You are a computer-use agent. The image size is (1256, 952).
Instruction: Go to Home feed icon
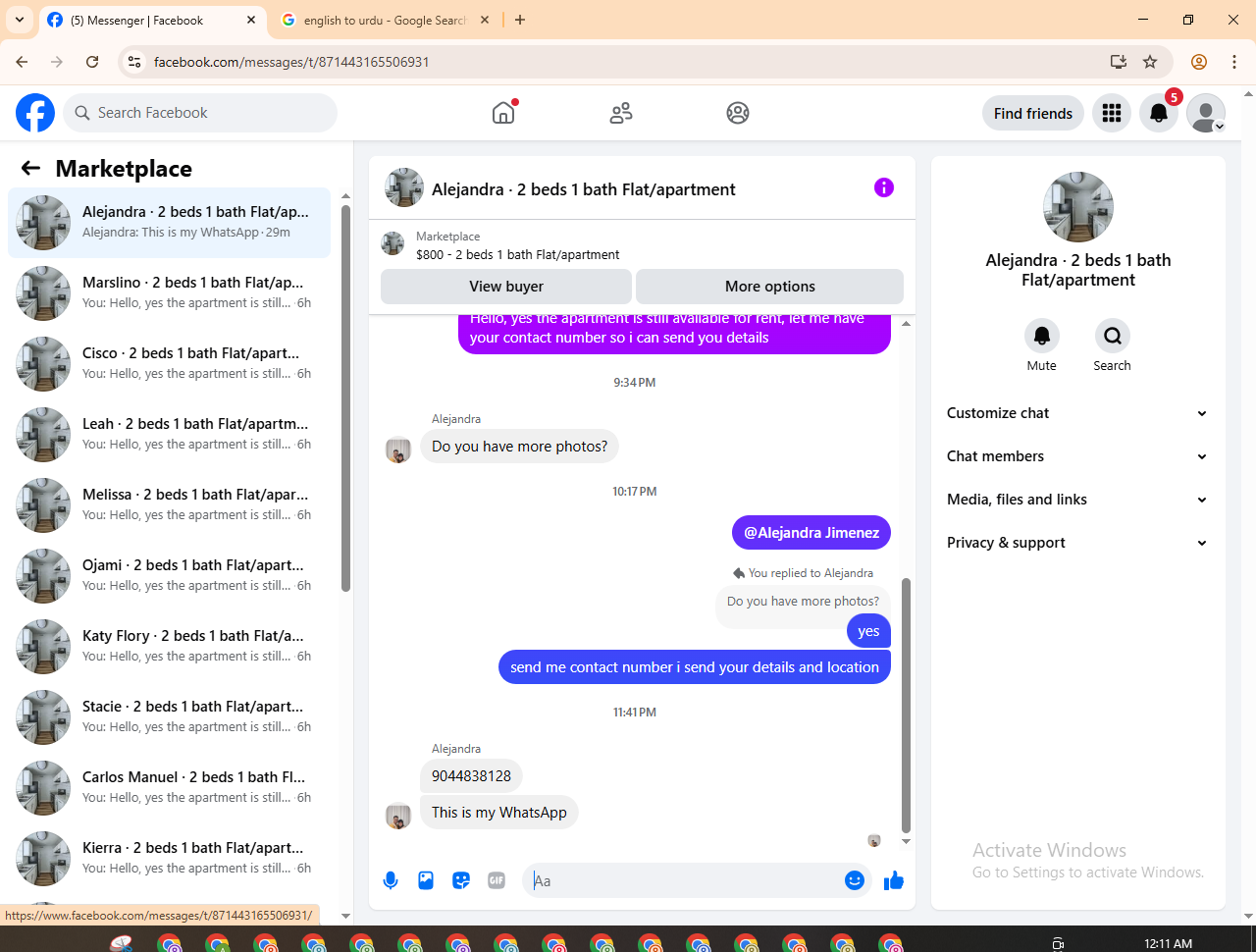pyautogui.click(x=503, y=113)
